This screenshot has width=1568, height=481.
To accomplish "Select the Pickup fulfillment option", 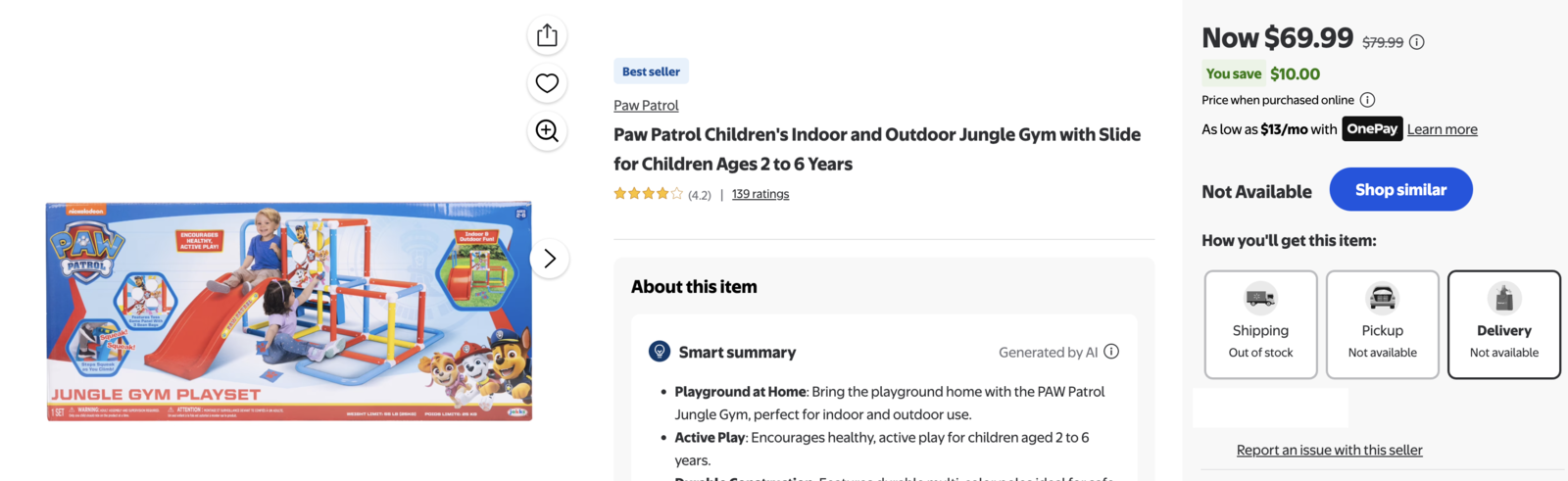I will pyautogui.click(x=1382, y=324).
